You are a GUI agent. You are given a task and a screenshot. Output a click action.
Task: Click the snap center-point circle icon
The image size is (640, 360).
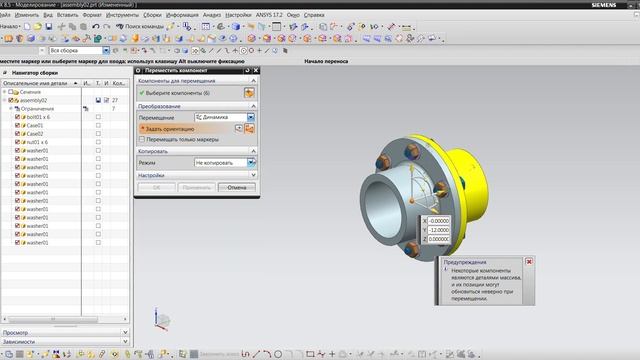tap(243, 51)
